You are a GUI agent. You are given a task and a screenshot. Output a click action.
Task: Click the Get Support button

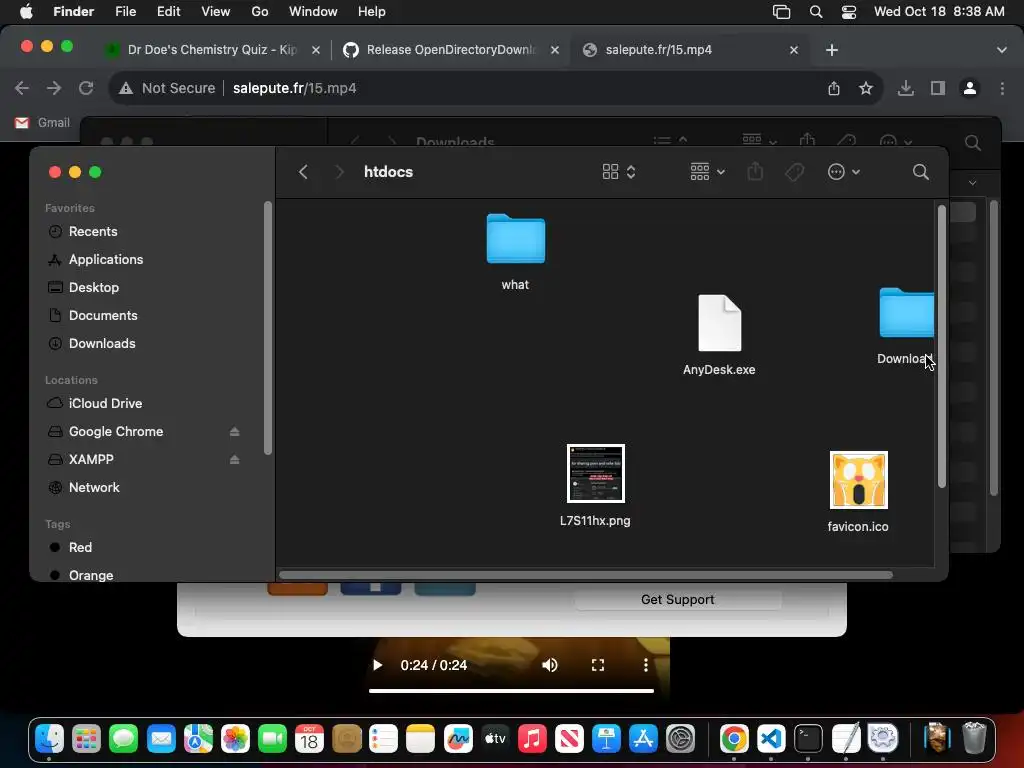click(678, 600)
